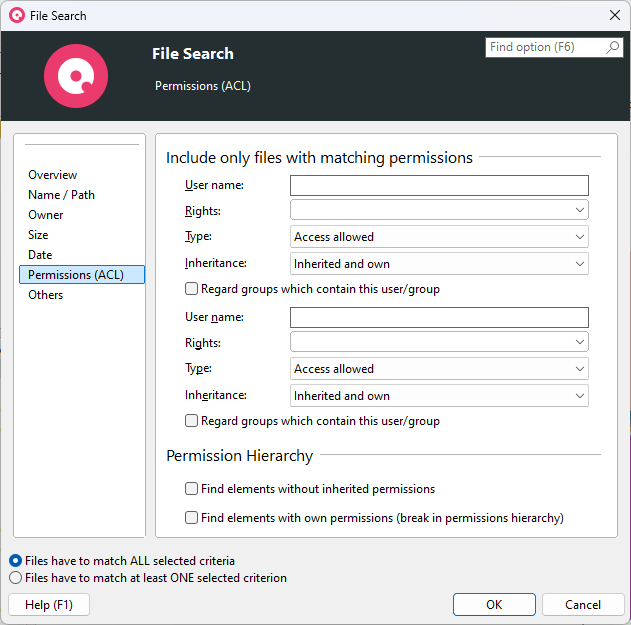Viewport: 631px width, 625px height.
Task: Select 'Files have to match ALL selected criteria'
Action: tap(15, 561)
